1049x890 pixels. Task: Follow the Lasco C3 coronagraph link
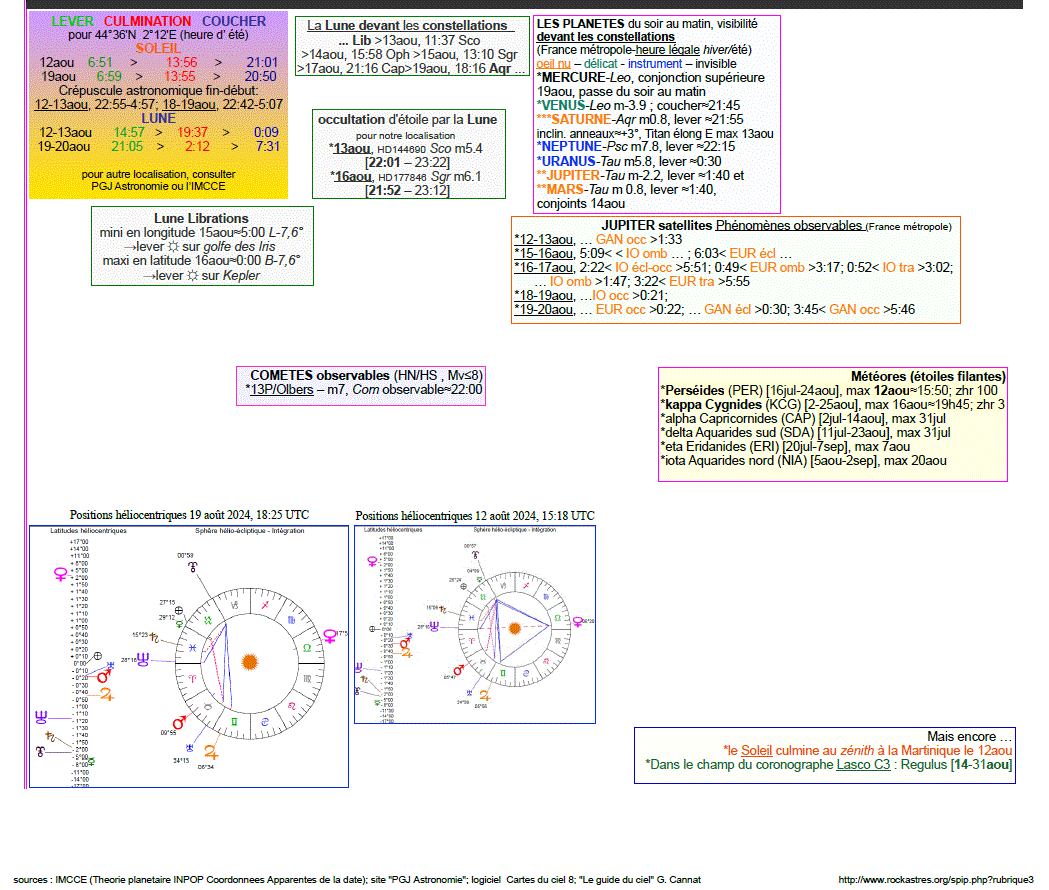pos(863,764)
